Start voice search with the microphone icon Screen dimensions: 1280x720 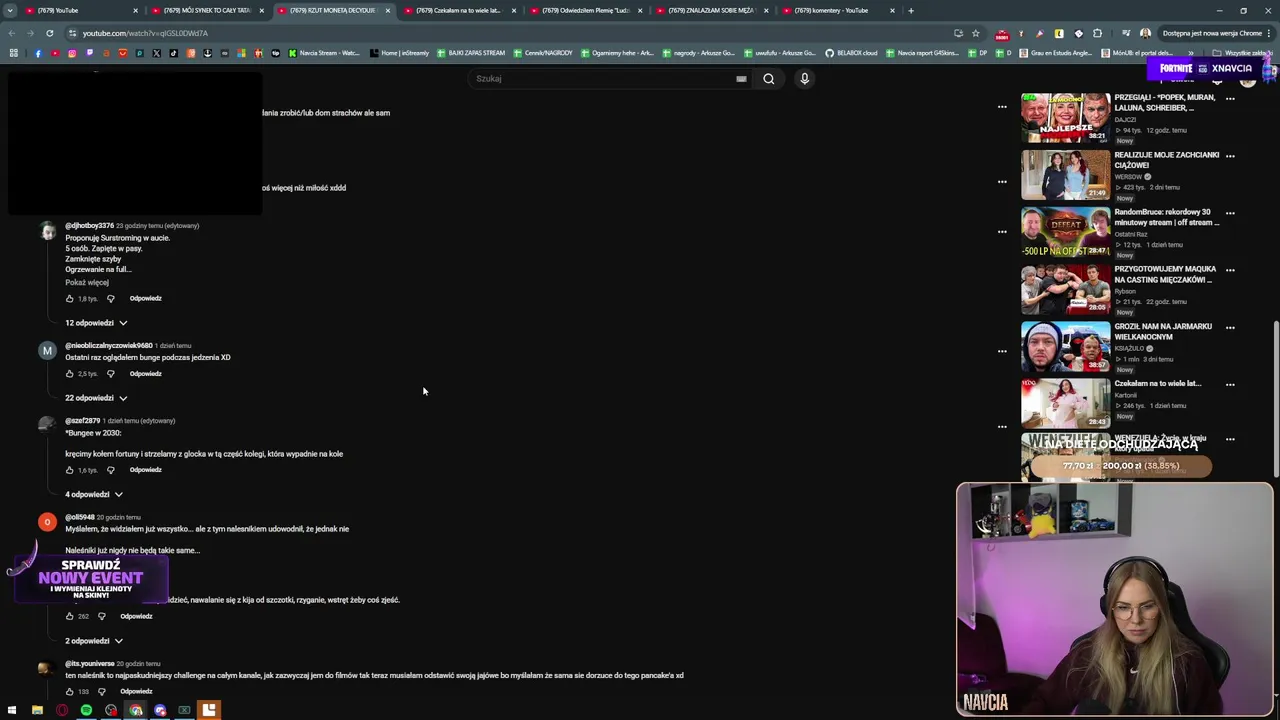[x=804, y=79]
